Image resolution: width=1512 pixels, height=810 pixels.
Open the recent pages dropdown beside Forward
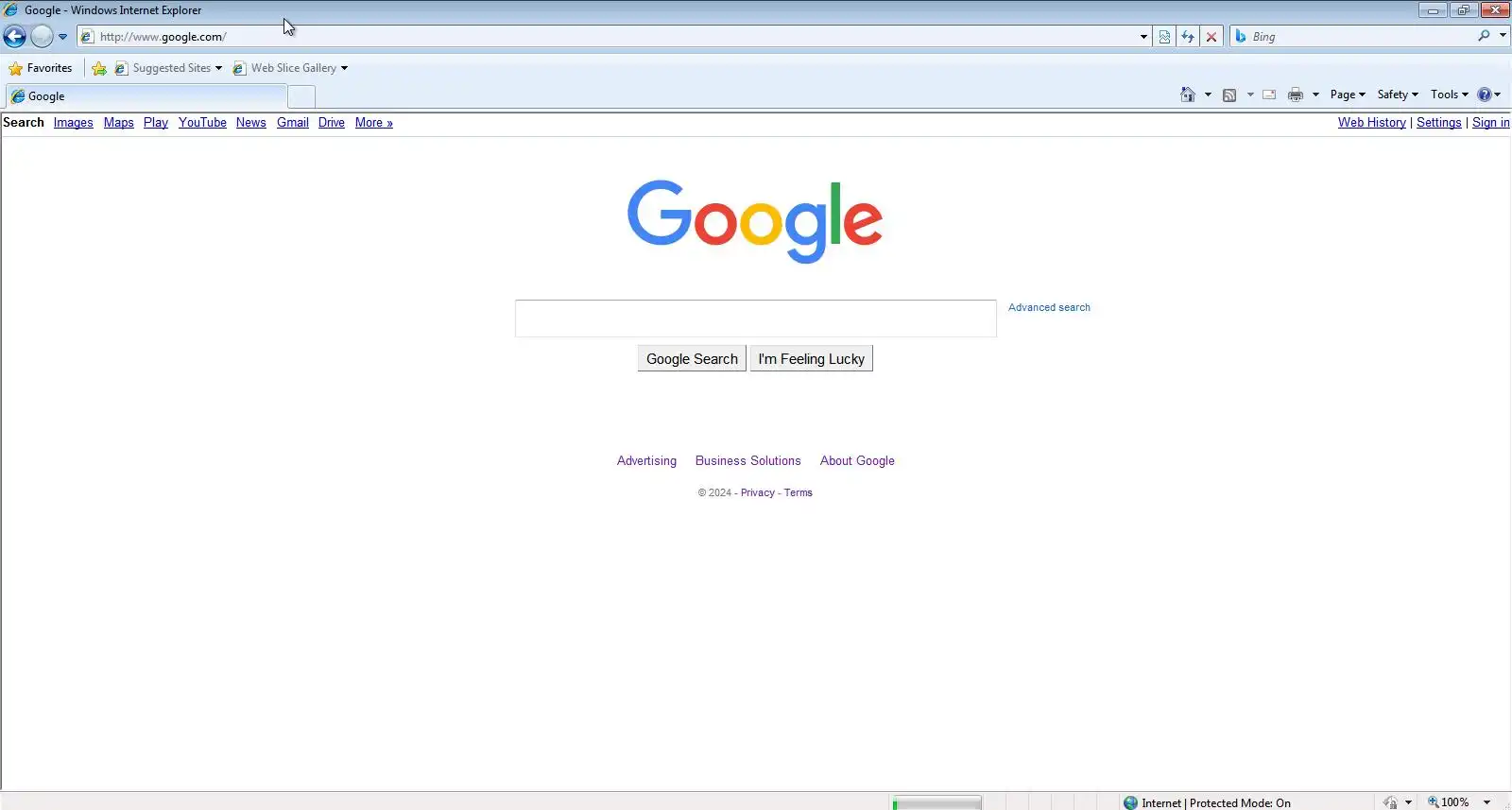coord(62,37)
